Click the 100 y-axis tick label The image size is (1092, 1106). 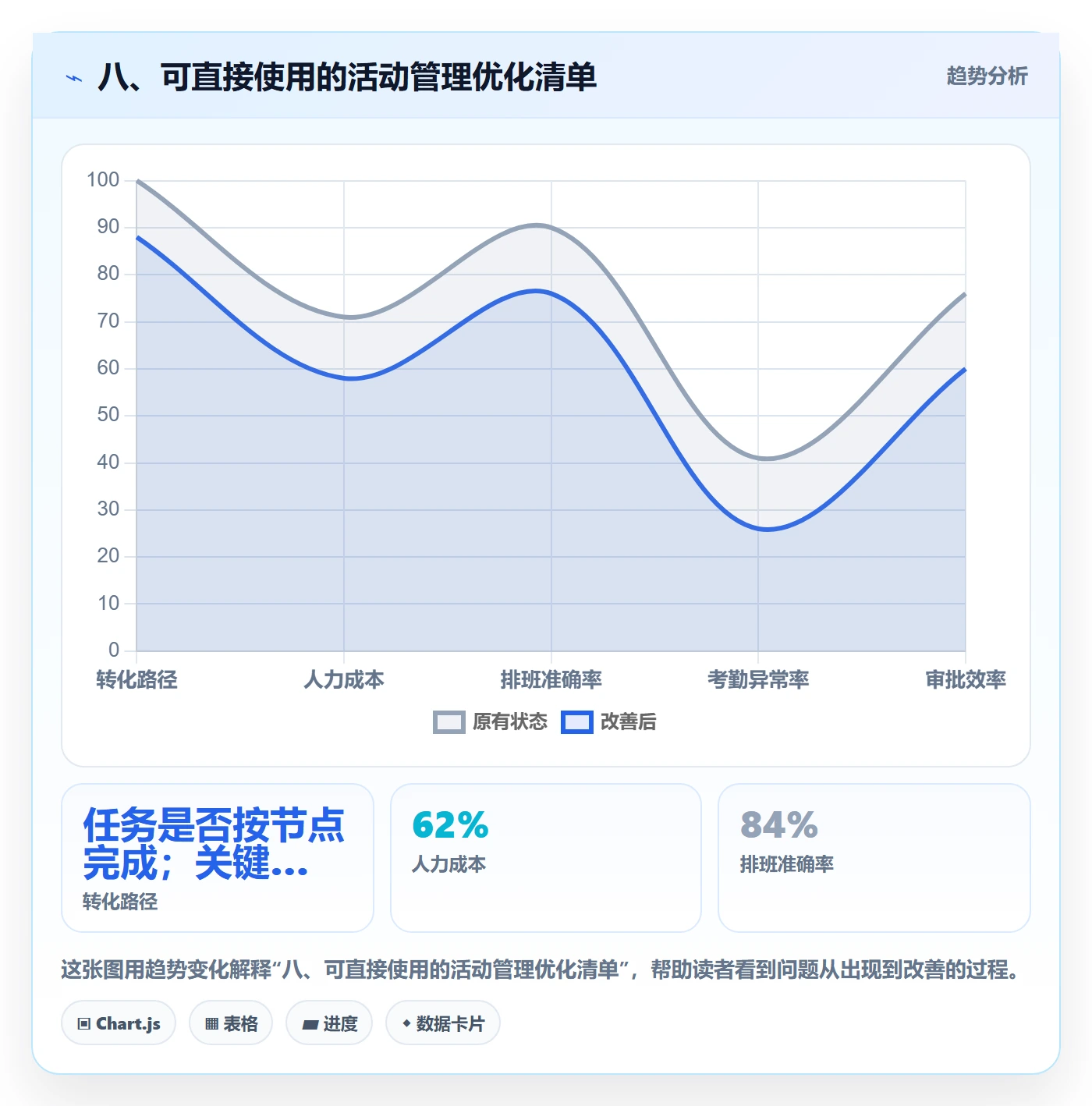click(103, 180)
